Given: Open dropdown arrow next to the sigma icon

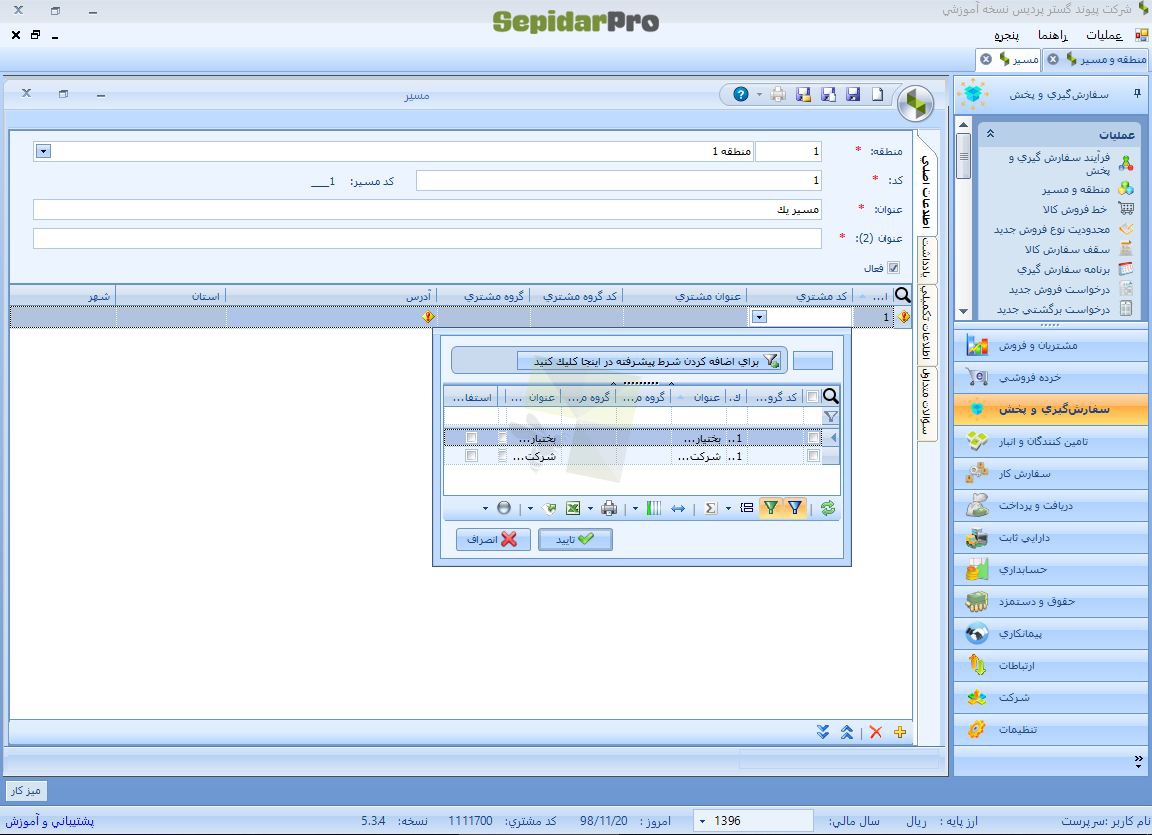Looking at the screenshot, I should (728, 508).
